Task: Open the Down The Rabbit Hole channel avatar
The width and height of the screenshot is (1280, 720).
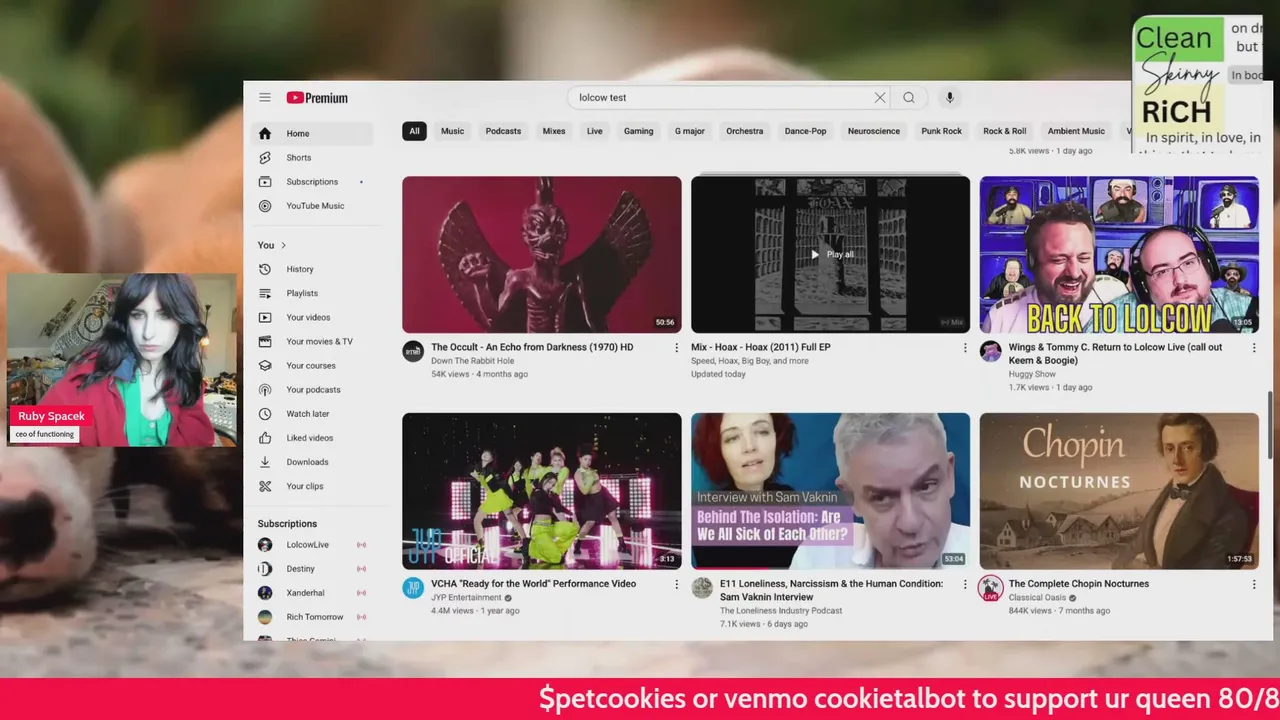Action: point(413,351)
